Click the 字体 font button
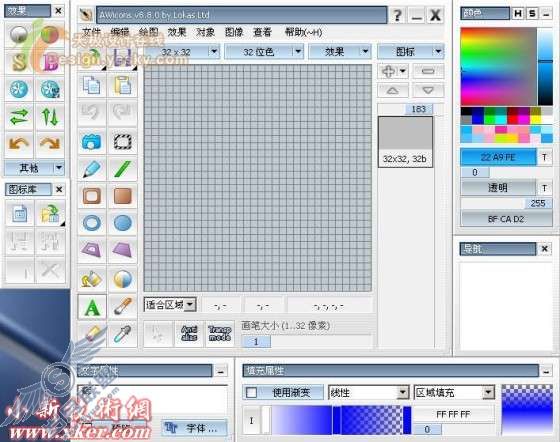 pos(195,428)
